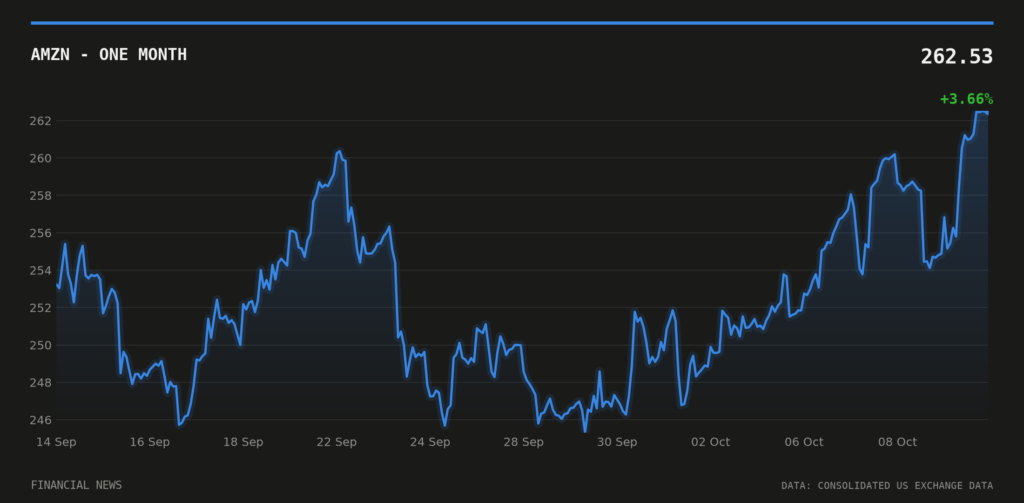Click the Consolidated US Exchange Data credit
The height and width of the screenshot is (503, 1024).
click(887, 485)
